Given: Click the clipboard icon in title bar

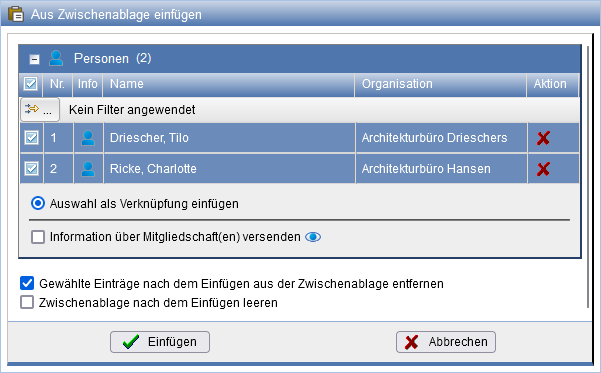Looking at the screenshot, I should pyautogui.click(x=16, y=14).
